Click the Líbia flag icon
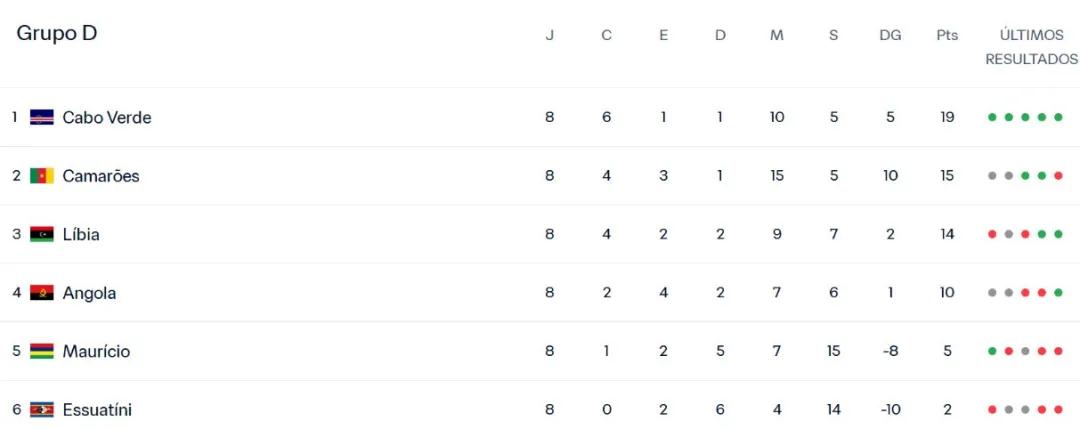 pyautogui.click(x=42, y=234)
